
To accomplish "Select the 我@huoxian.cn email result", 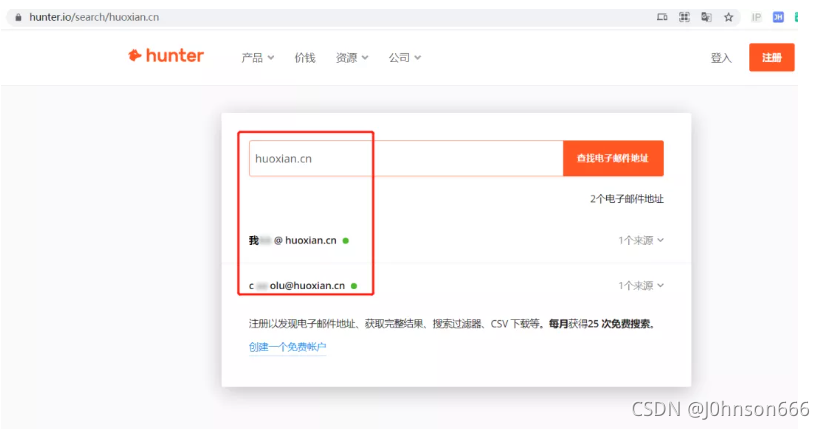I will tap(293, 241).
